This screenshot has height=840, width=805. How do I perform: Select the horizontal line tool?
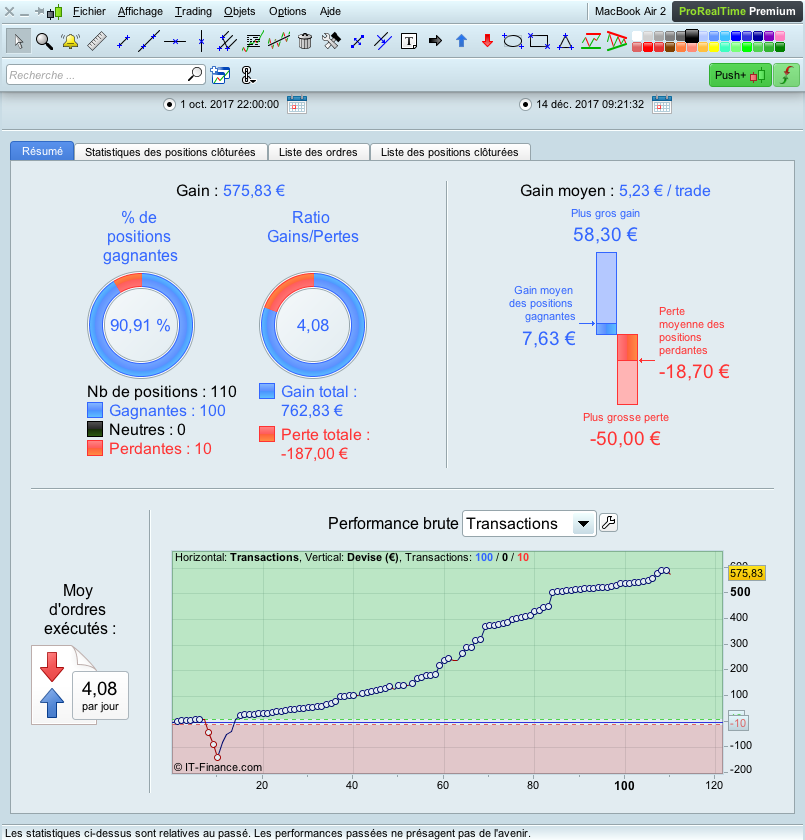point(175,41)
